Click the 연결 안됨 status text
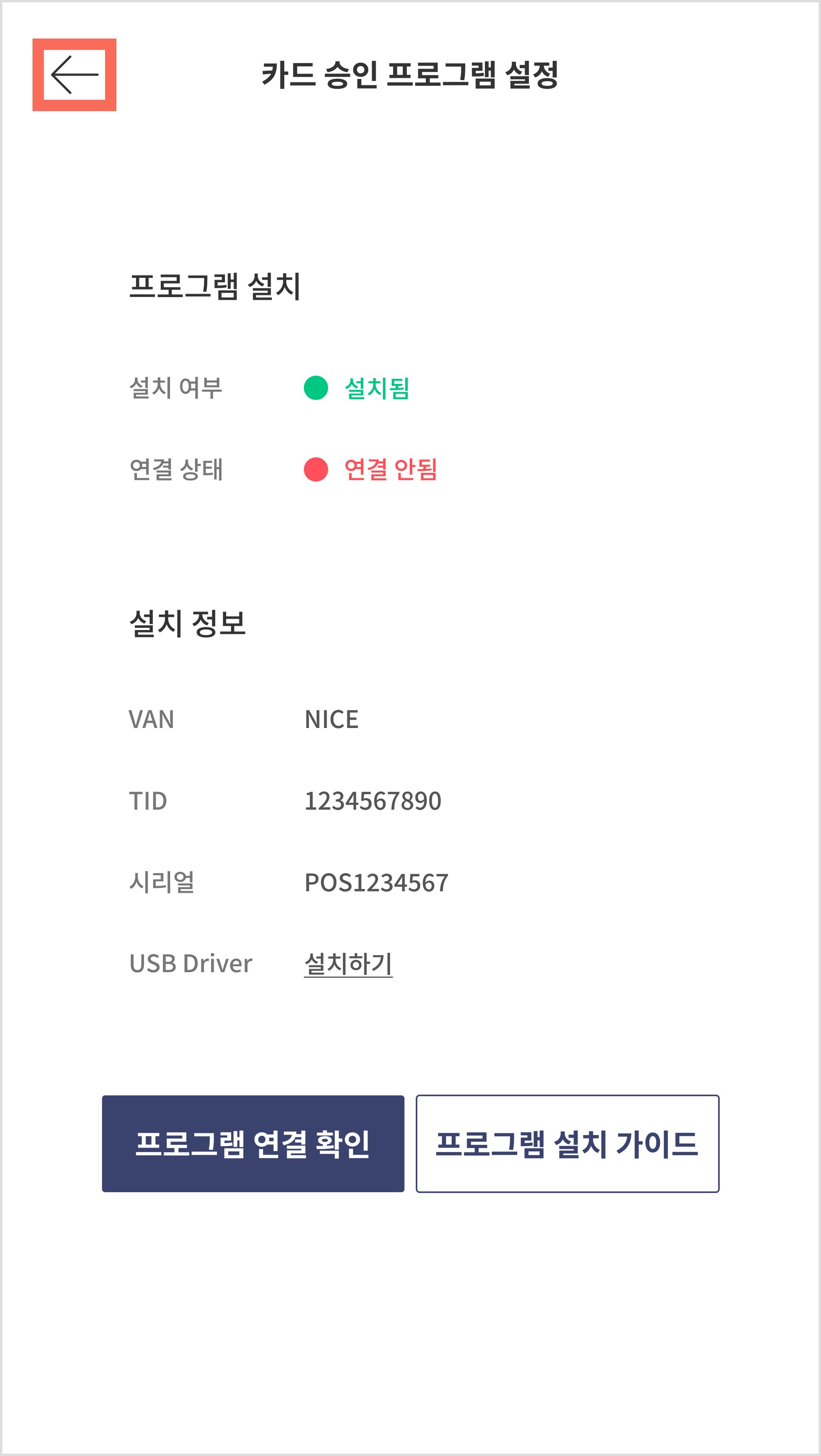821x1456 pixels. [390, 469]
